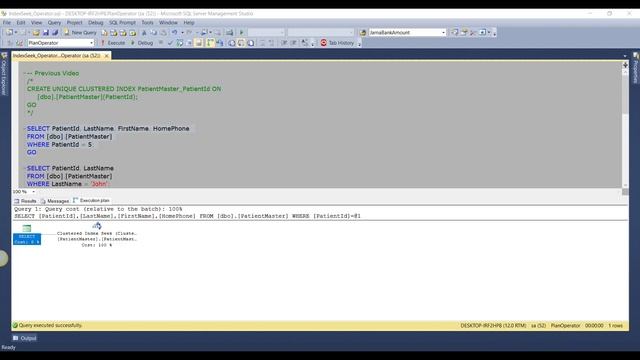Click the Parse checkmark icon
This screenshot has width=640, height=360.
coord(170,43)
